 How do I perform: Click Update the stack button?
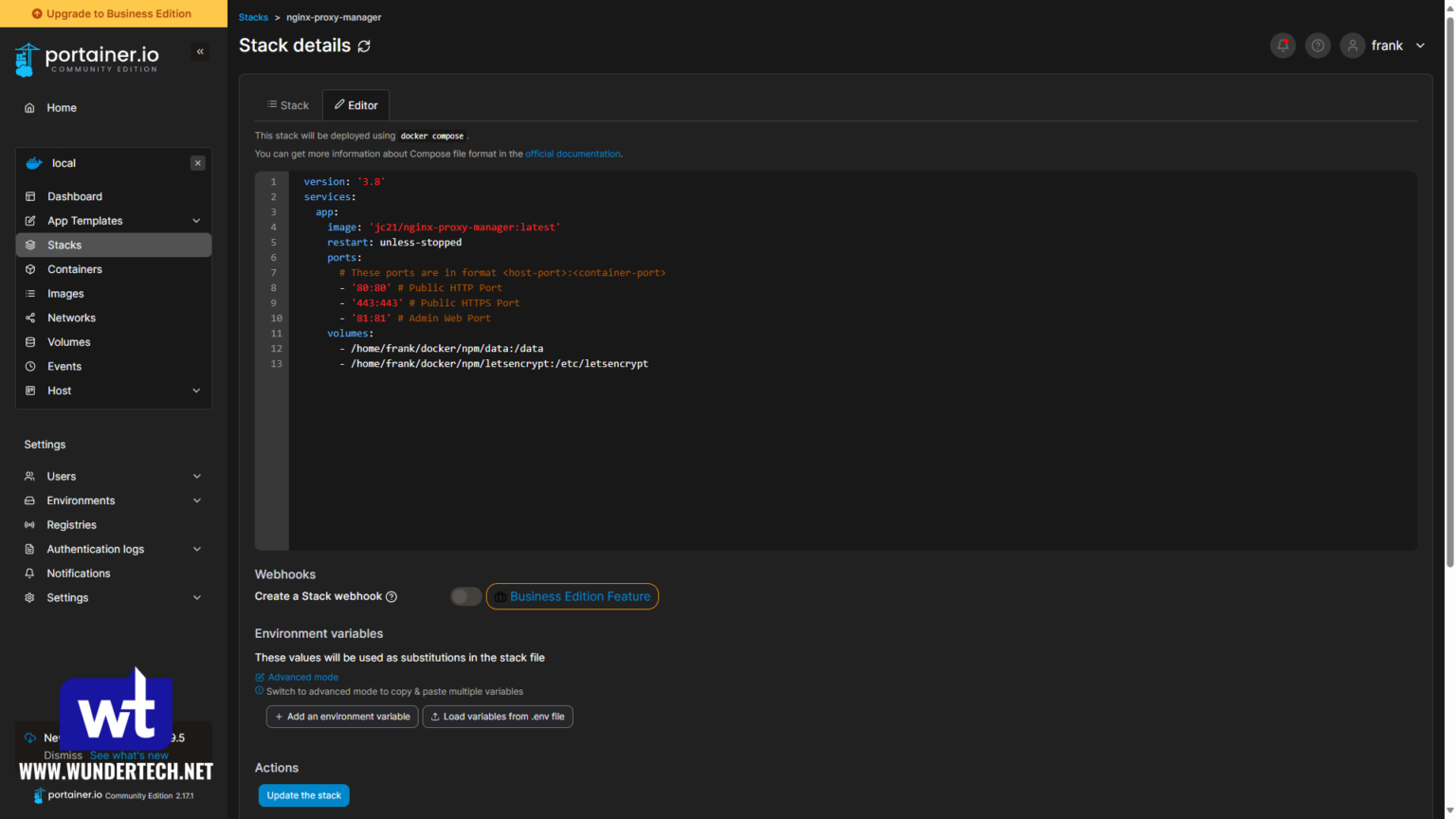point(303,795)
